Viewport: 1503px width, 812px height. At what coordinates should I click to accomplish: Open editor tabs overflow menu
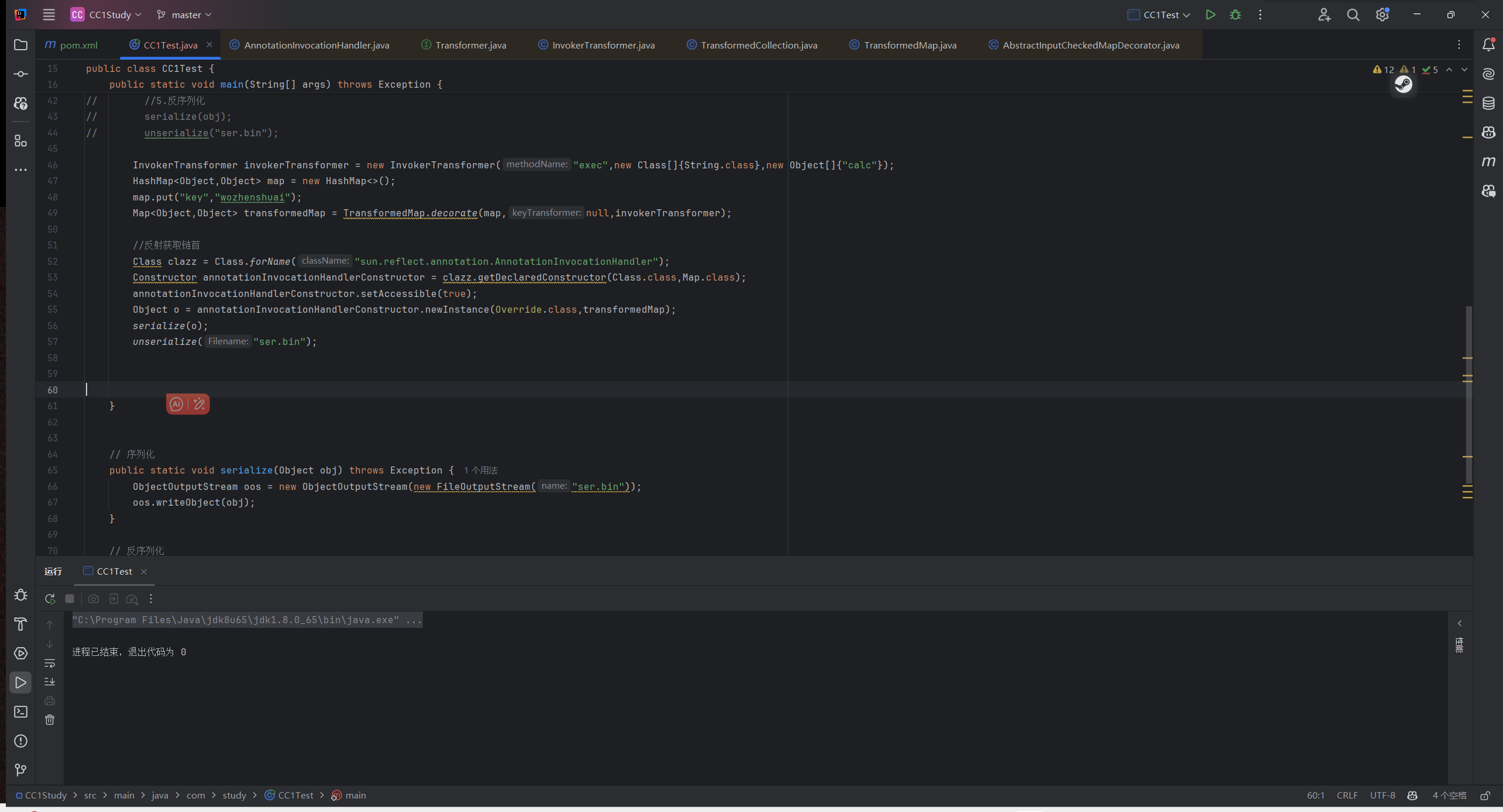point(1459,45)
